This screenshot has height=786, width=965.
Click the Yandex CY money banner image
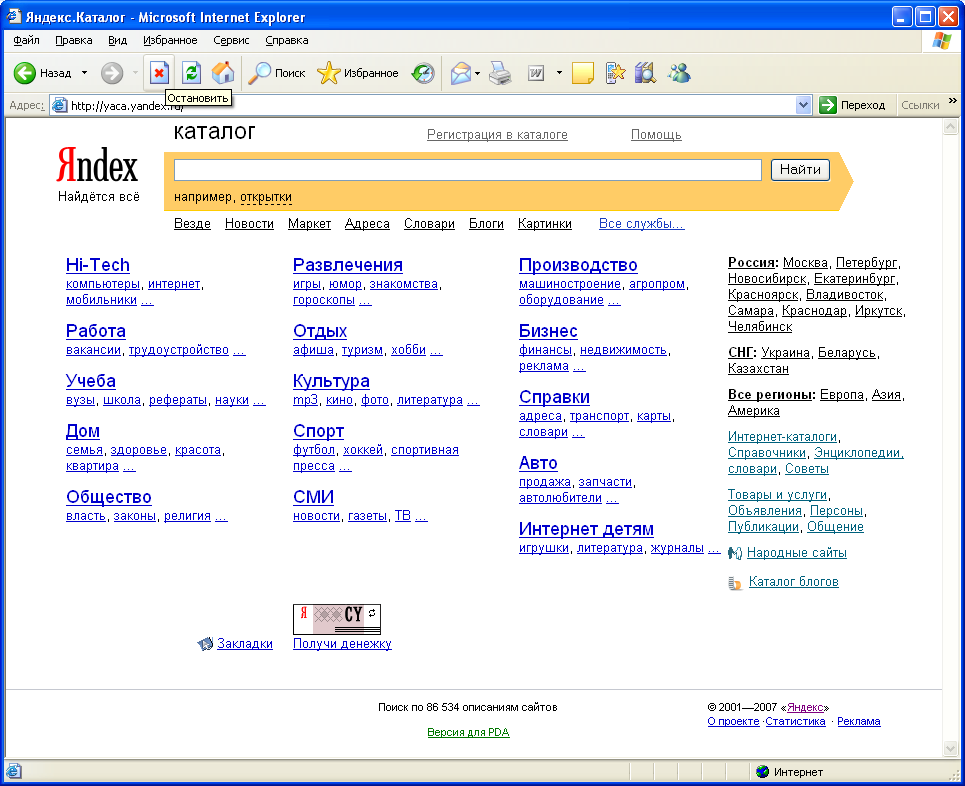tap(337, 619)
